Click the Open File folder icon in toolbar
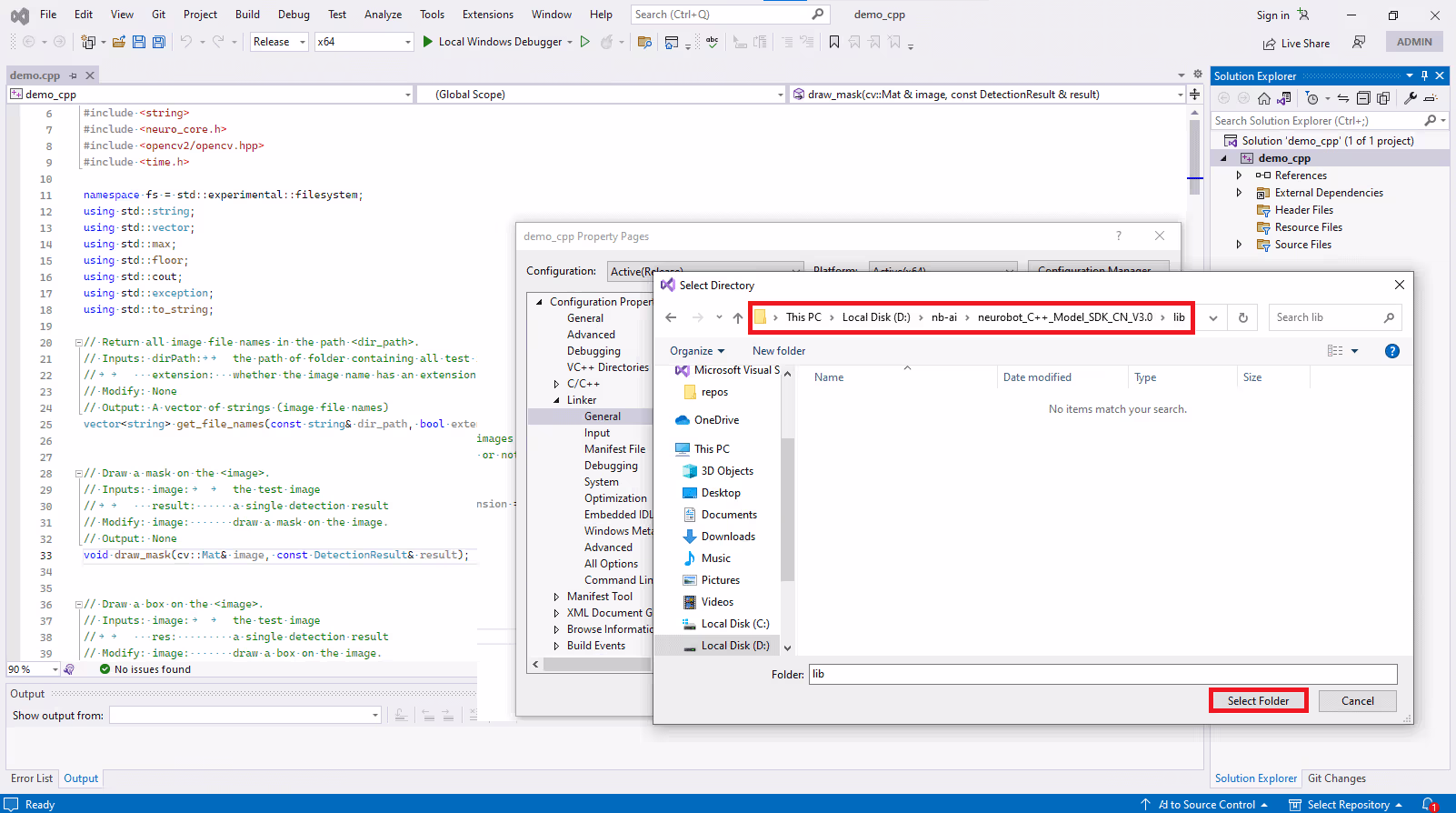 tap(118, 42)
